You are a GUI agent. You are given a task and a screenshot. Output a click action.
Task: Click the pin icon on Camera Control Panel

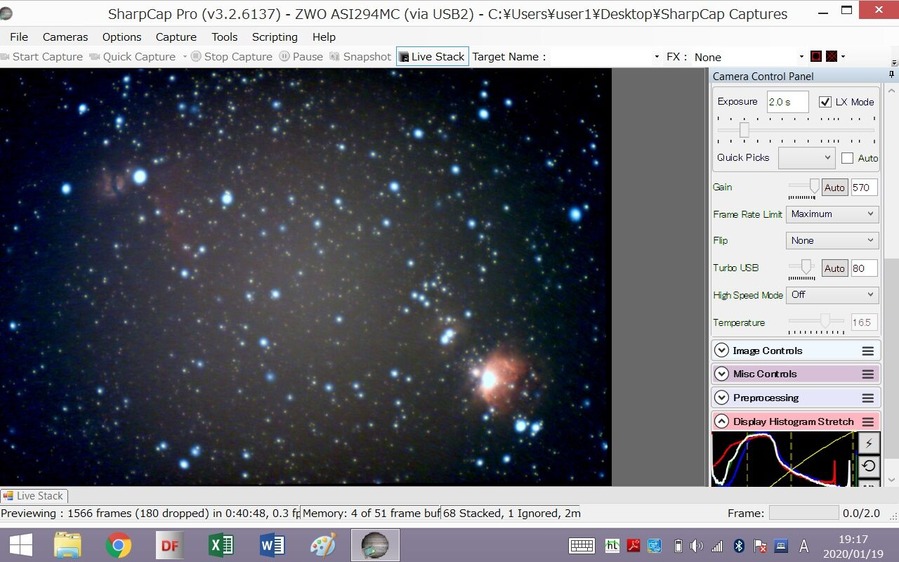(x=892, y=75)
